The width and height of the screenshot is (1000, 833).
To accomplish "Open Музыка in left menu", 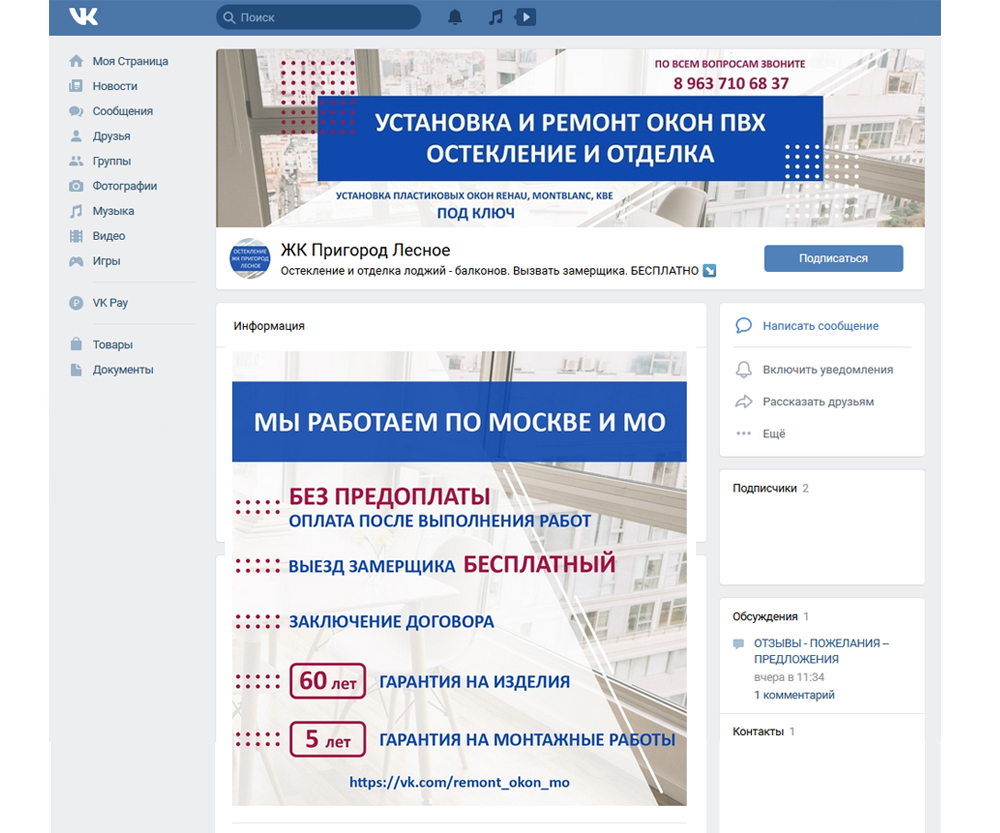I will (x=113, y=211).
